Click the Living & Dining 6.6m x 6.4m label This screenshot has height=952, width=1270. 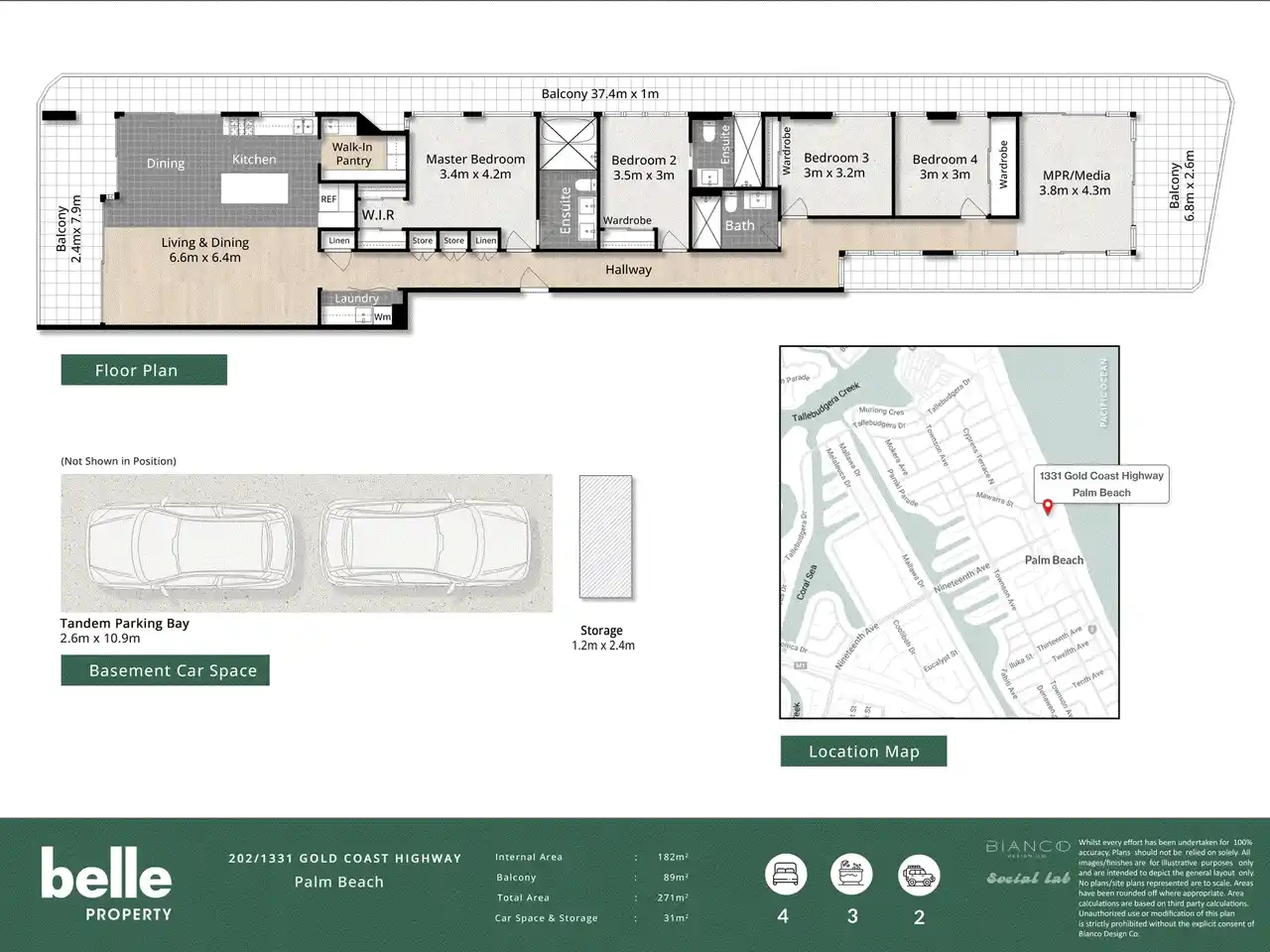point(205,250)
